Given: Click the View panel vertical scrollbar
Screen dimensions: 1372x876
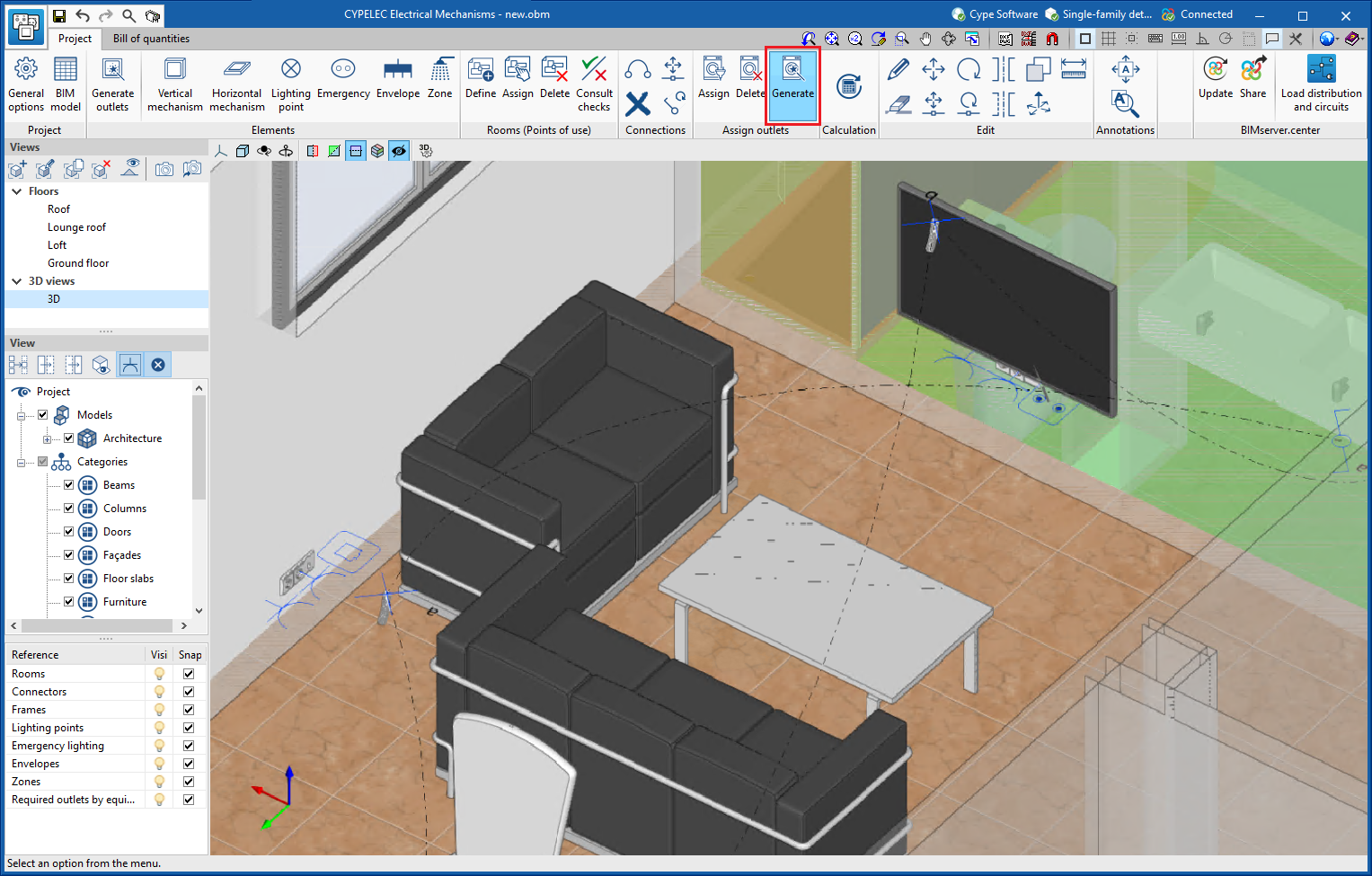Looking at the screenshot, I should pyautogui.click(x=199, y=449).
